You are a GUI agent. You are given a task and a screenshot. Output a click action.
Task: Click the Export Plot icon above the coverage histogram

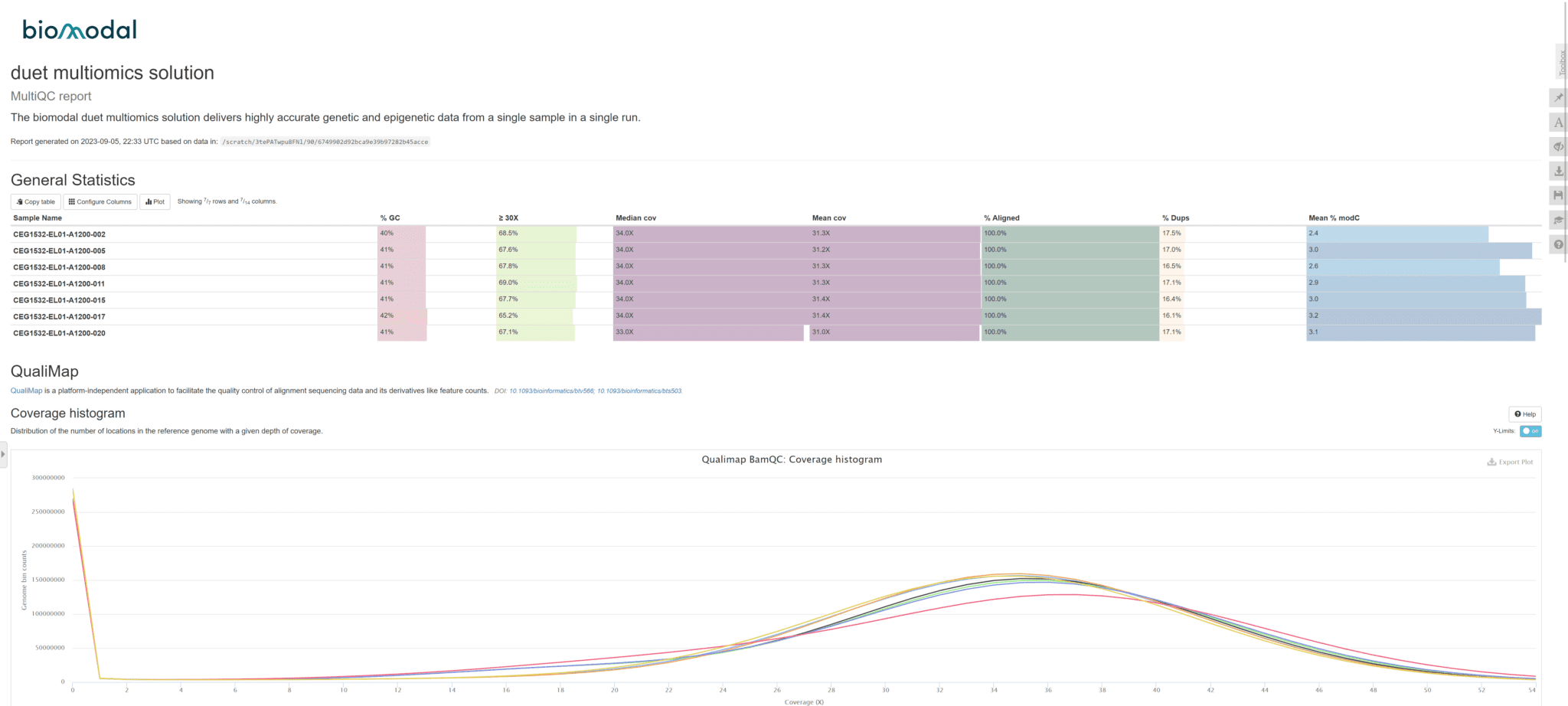click(1510, 462)
